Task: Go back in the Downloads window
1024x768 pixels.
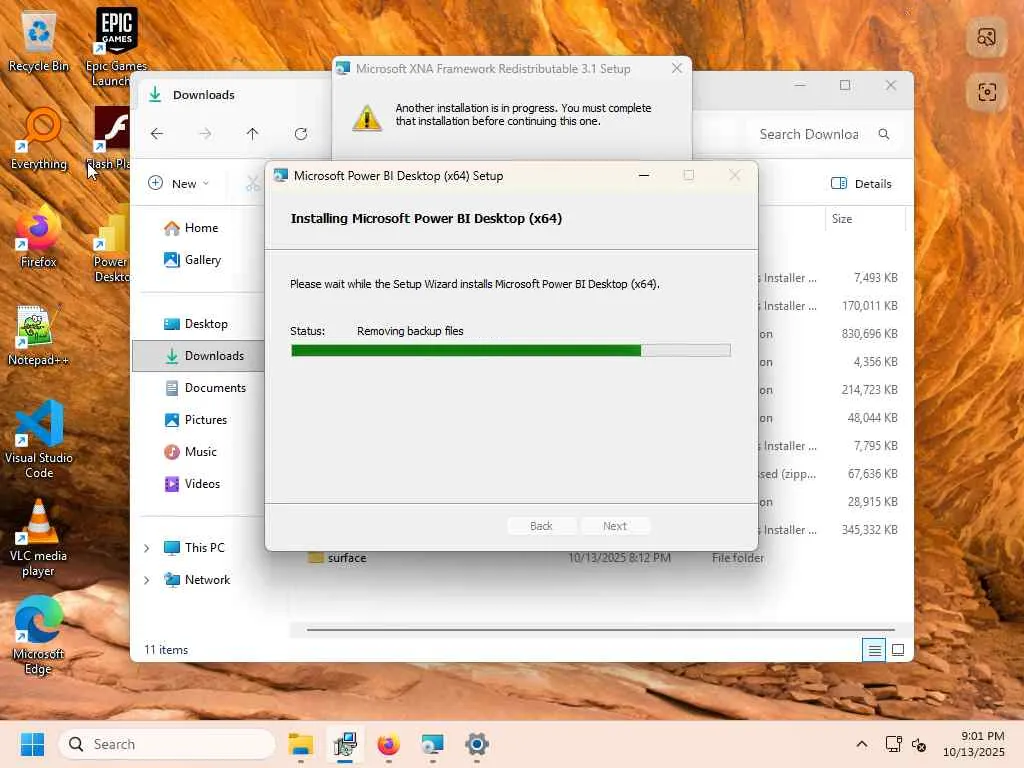Action: point(157,134)
